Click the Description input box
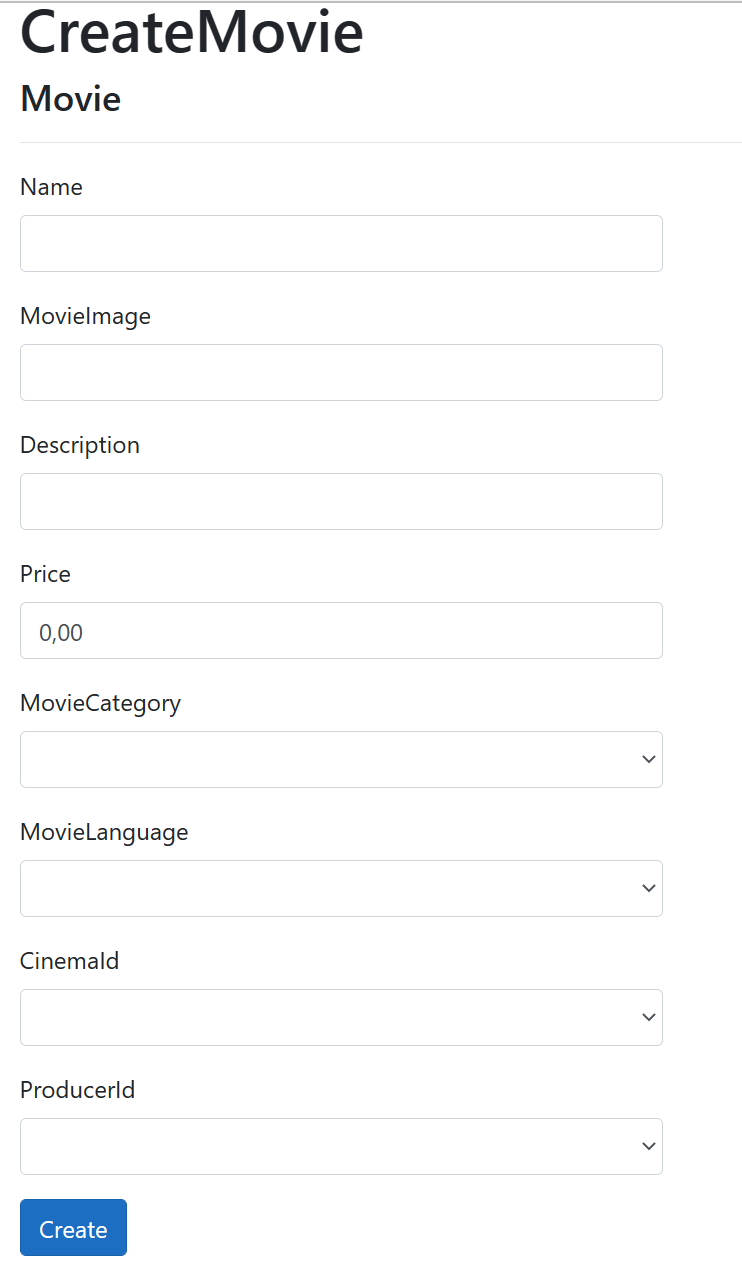This screenshot has width=742, height=1261. (x=341, y=501)
